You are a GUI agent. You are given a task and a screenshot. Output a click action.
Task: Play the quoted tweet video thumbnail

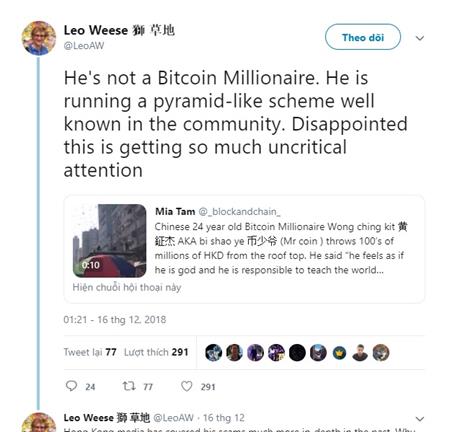tap(109, 241)
